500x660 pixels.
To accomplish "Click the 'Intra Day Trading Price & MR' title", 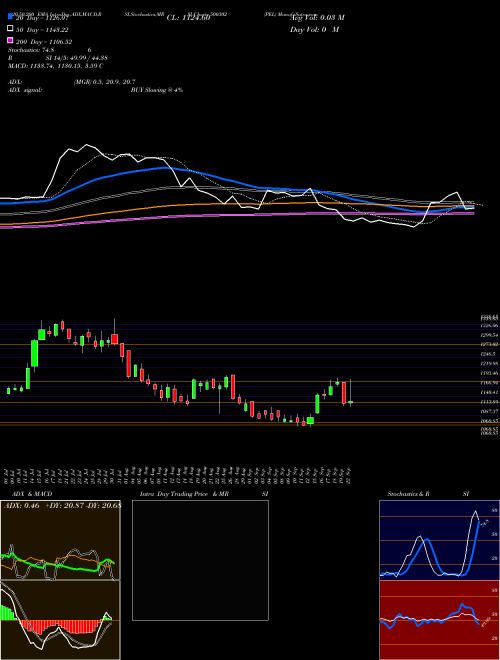I will pos(184,494).
